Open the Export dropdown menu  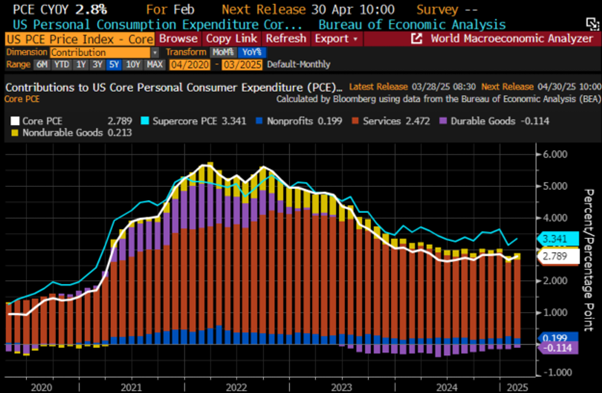click(337, 39)
